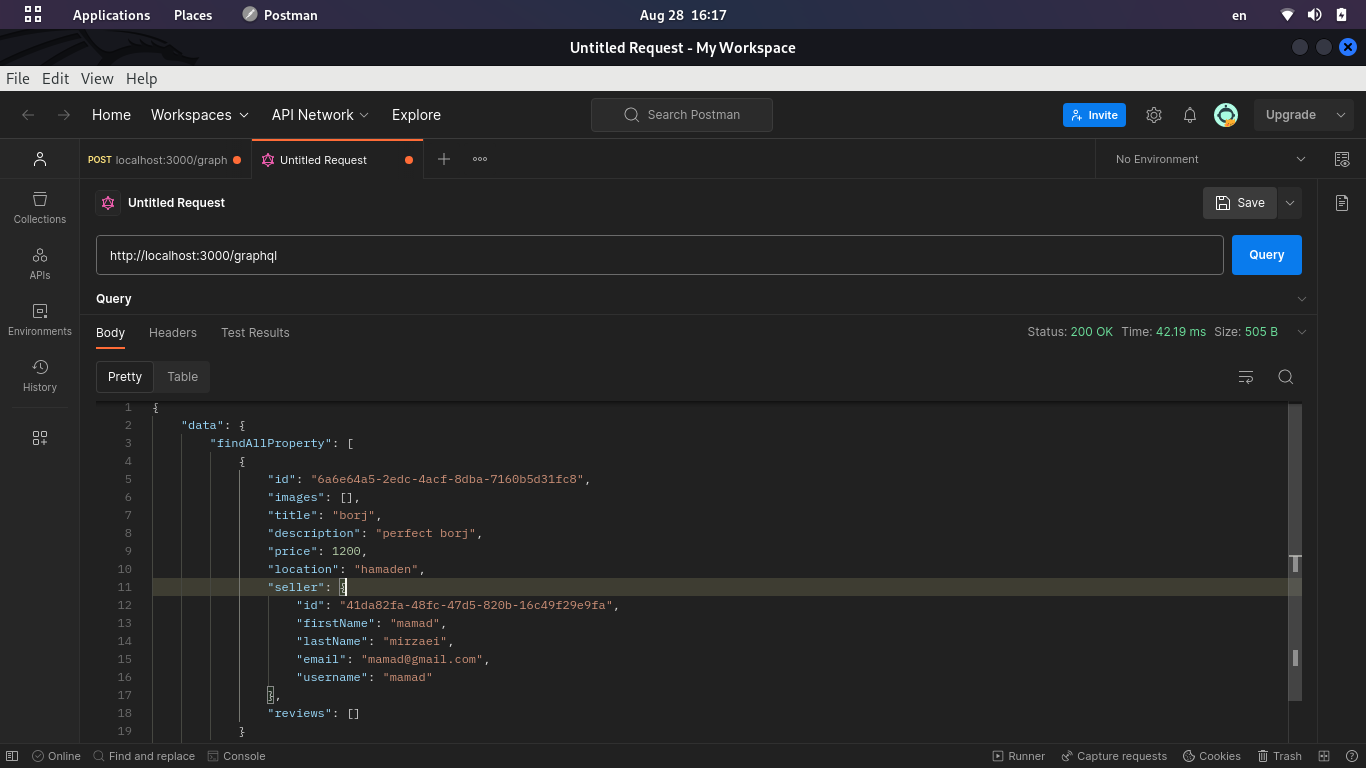Click the blue Query button
1366x768 pixels.
click(x=1267, y=255)
